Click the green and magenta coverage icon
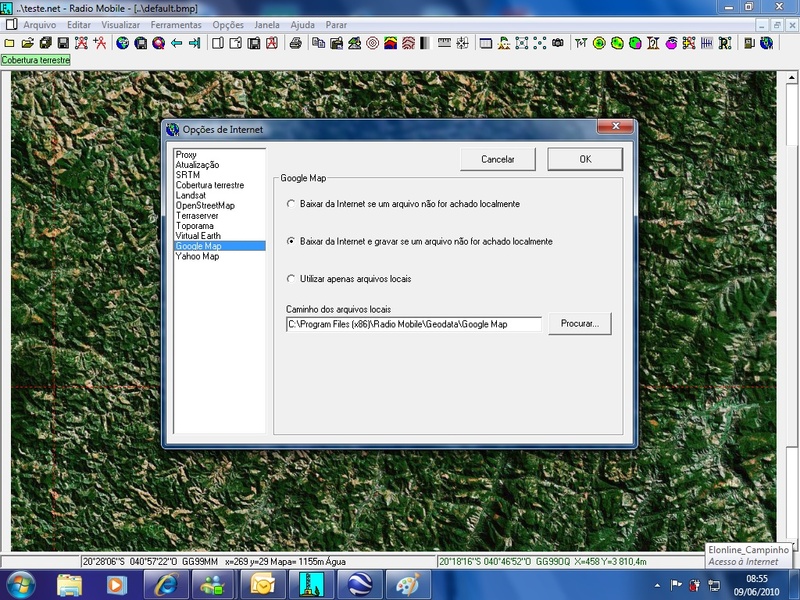Viewport: 800px width, 600px height. pyautogui.click(x=635, y=43)
